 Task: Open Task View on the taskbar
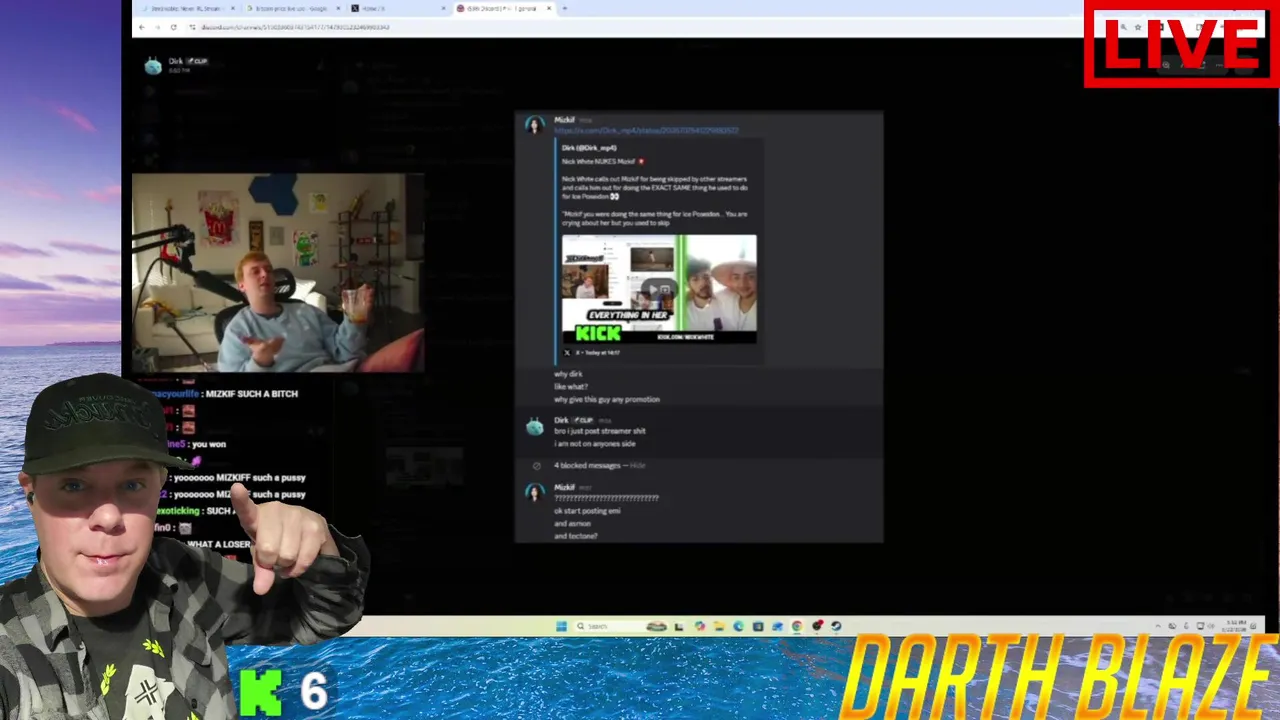(679, 626)
